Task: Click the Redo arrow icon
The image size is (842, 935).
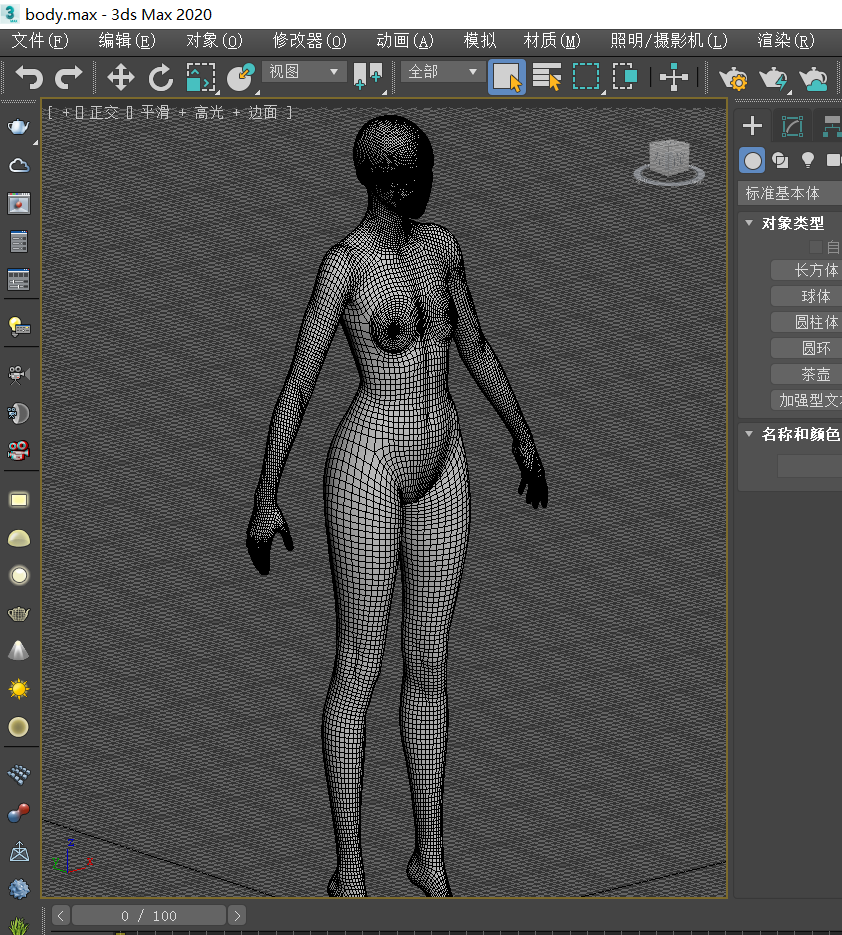Action: 68,77
